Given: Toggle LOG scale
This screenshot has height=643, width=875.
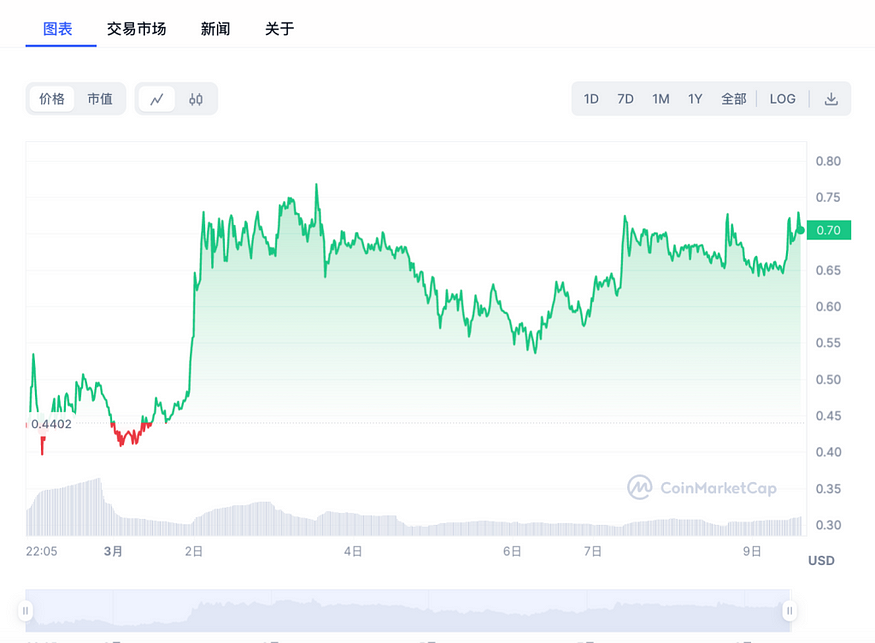Looking at the screenshot, I should [x=782, y=99].
